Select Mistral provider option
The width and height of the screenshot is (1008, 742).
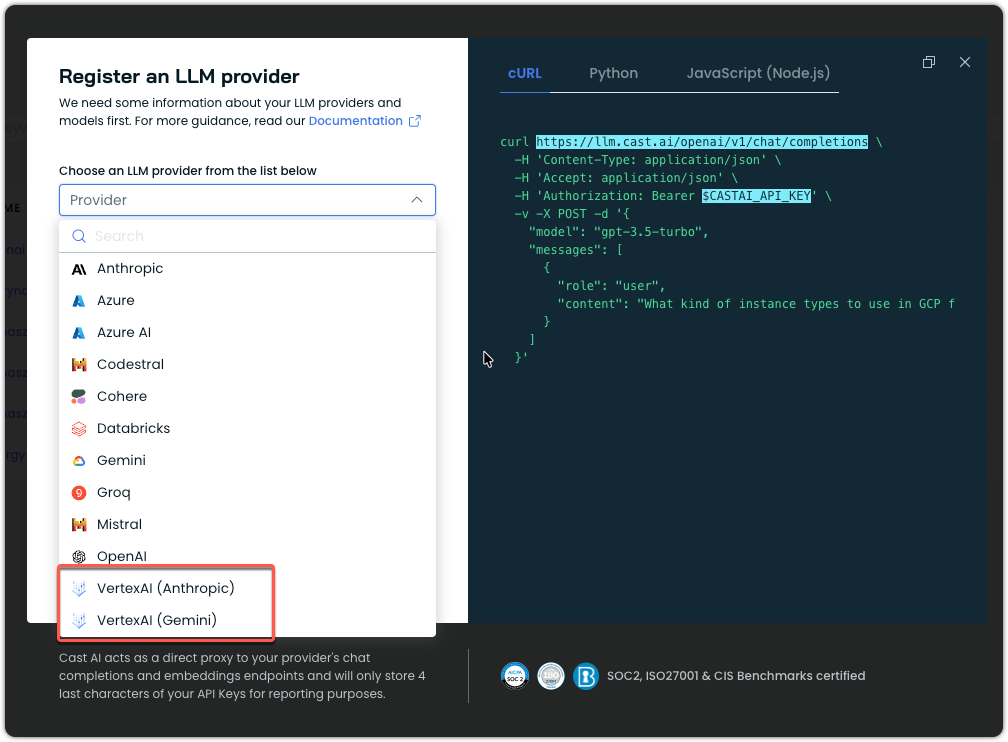248,525
